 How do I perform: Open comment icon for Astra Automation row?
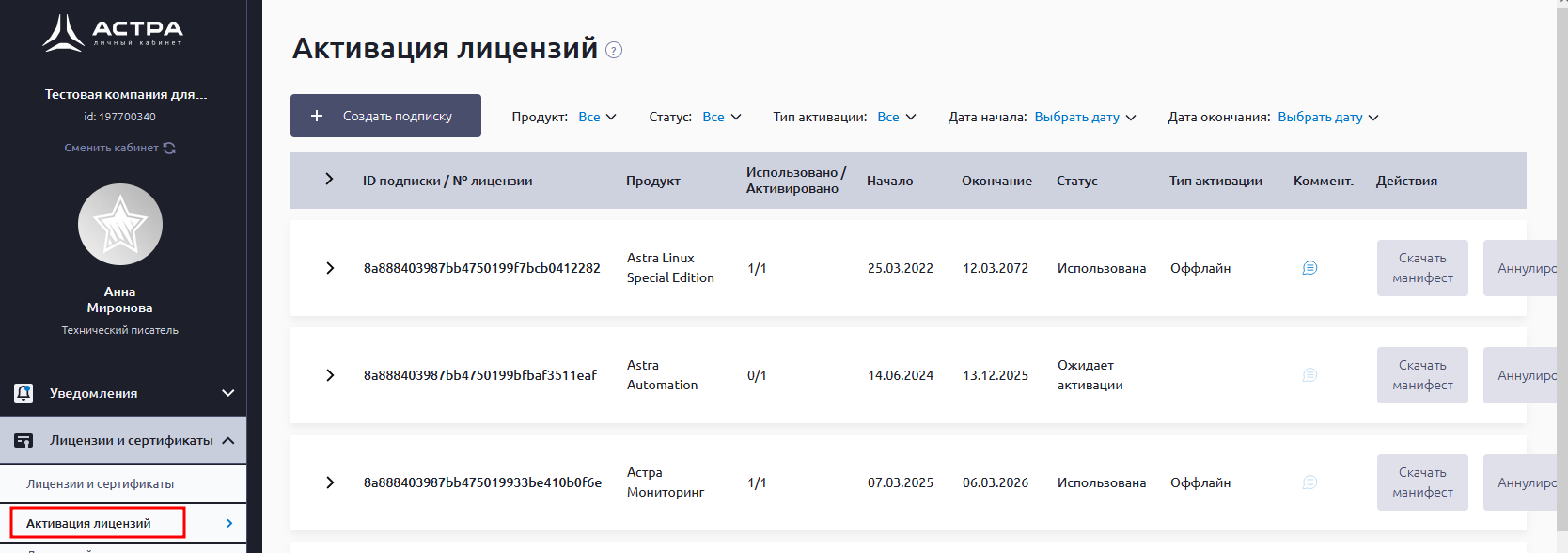pyautogui.click(x=1309, y=375)
